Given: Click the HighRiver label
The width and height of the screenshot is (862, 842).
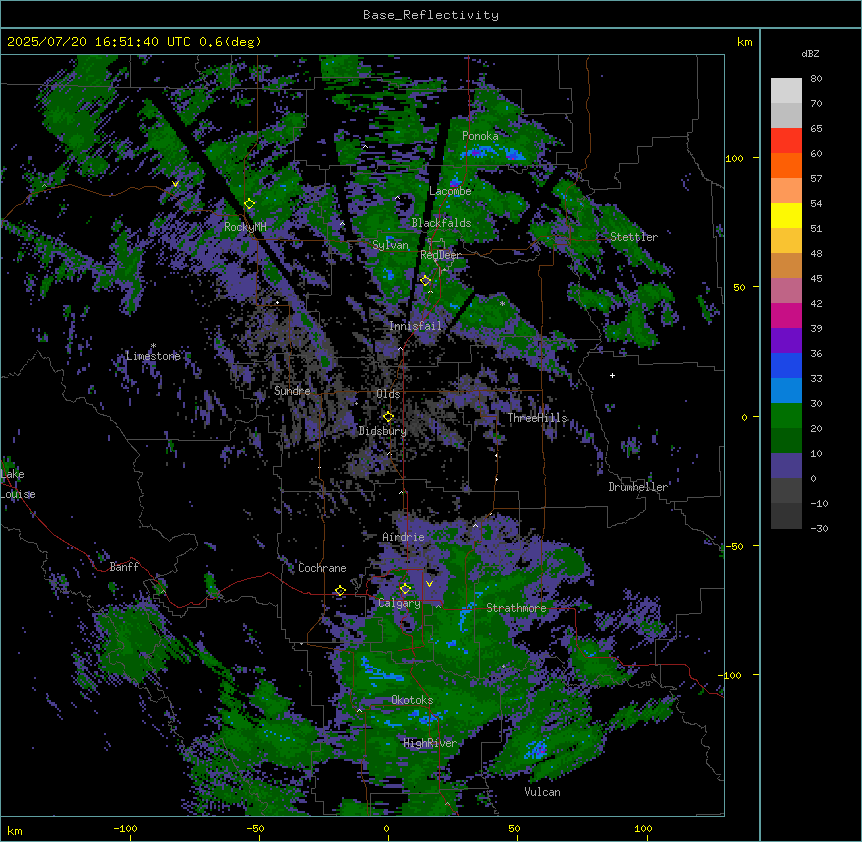Looking at the screenshot, I should [430, 743].
